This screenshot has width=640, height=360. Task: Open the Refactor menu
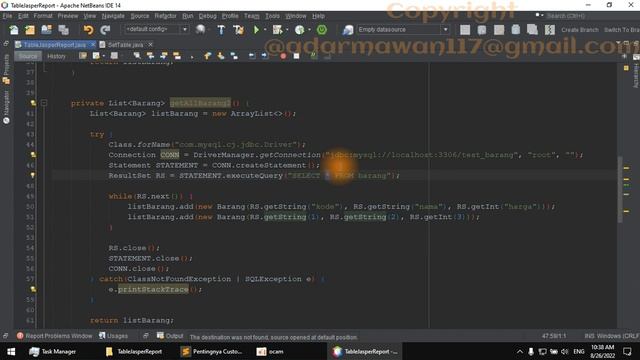[165, 16]
